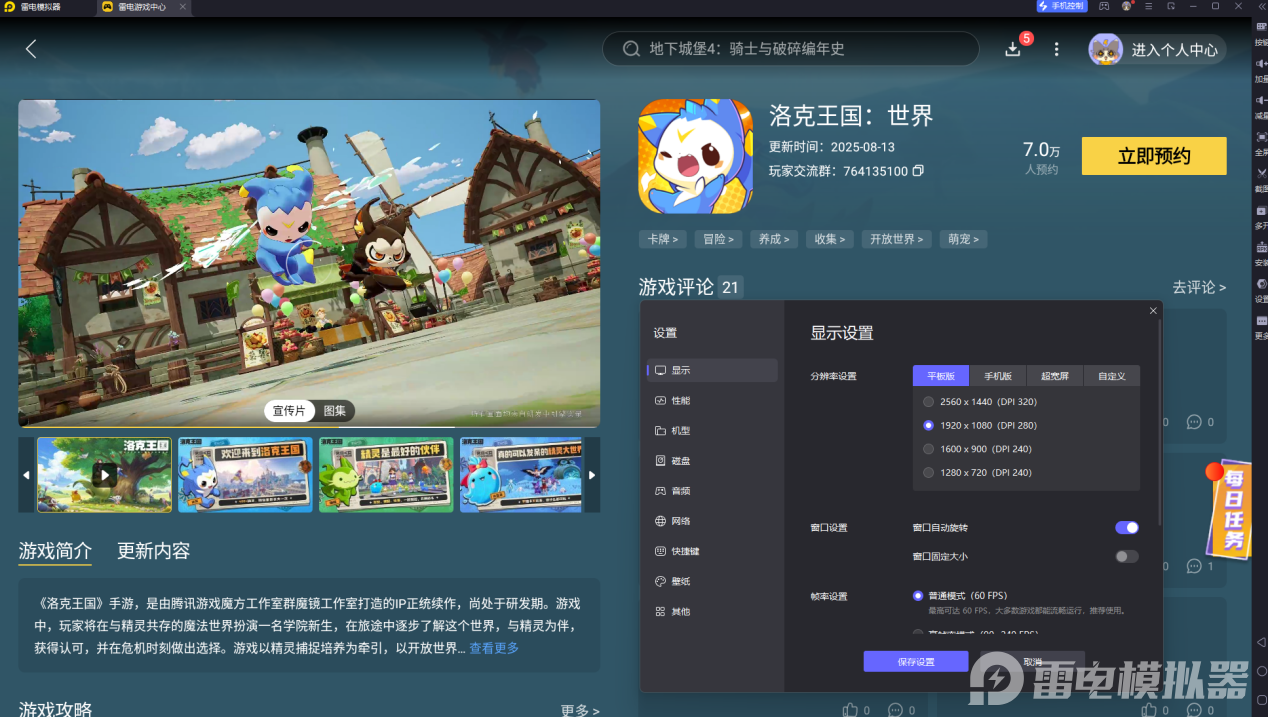The image size is (1268, 717).
Task: Click 立即预约 pre-register button
Action: pos(1154,156)
